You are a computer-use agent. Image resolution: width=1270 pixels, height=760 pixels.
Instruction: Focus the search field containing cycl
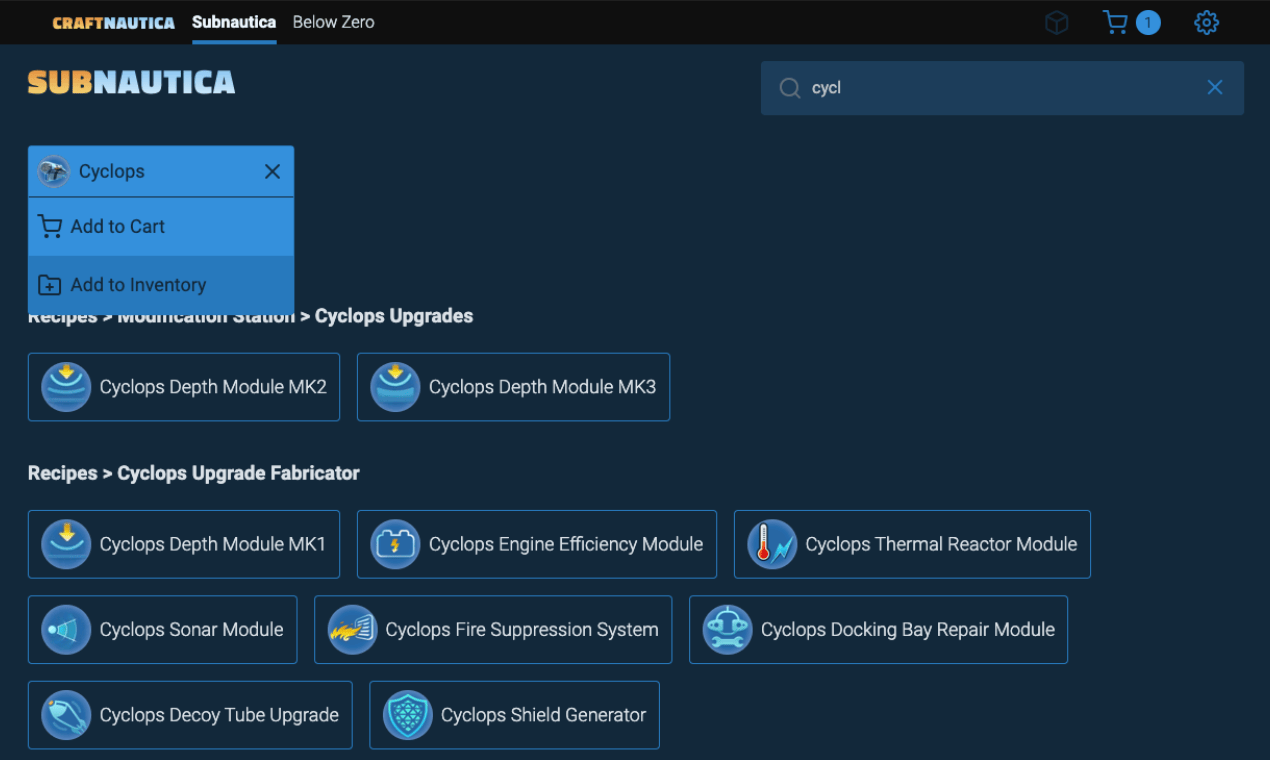(x=1002, y=88)
